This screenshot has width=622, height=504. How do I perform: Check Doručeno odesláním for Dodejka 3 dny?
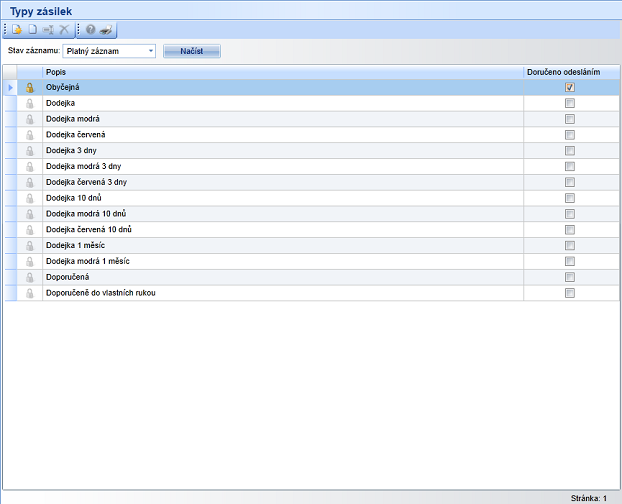[x=570, y=151]
